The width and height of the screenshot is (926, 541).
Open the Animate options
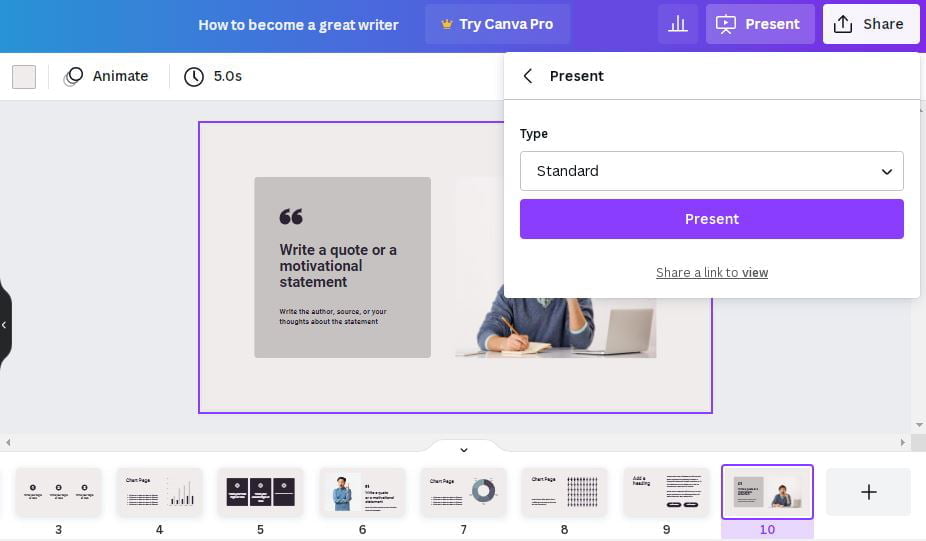[x=106, y=76]
